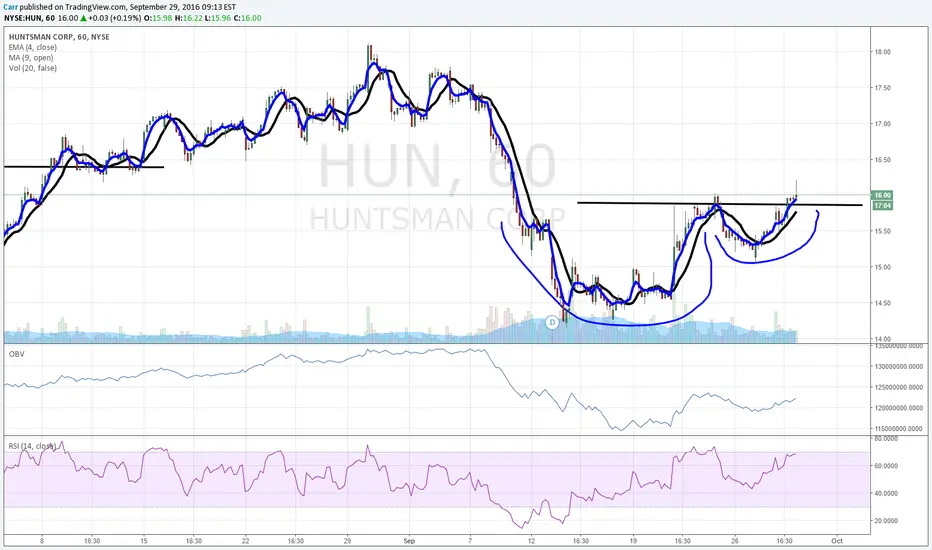Click the '16.50' price axis label
The height and width of the screenshot is (550, 932).
coord(883,160)
